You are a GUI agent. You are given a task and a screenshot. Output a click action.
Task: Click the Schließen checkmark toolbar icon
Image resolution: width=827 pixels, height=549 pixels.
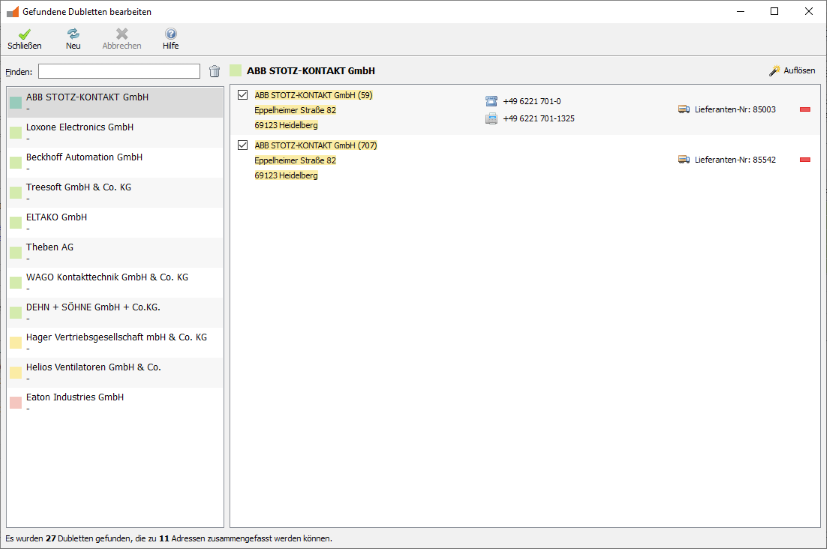(x=24, y=35)
